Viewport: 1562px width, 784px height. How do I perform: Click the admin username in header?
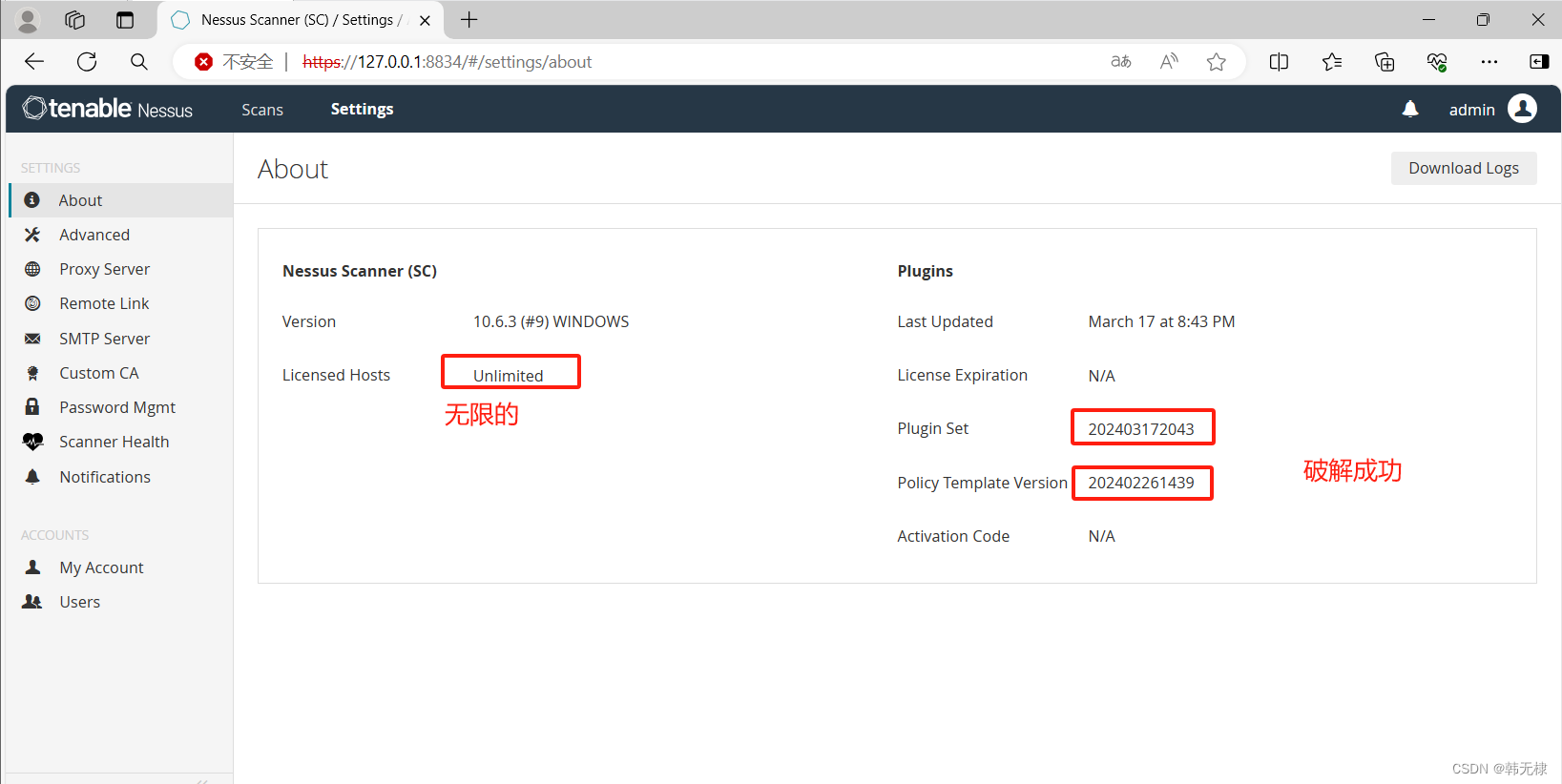[1471, 110]
